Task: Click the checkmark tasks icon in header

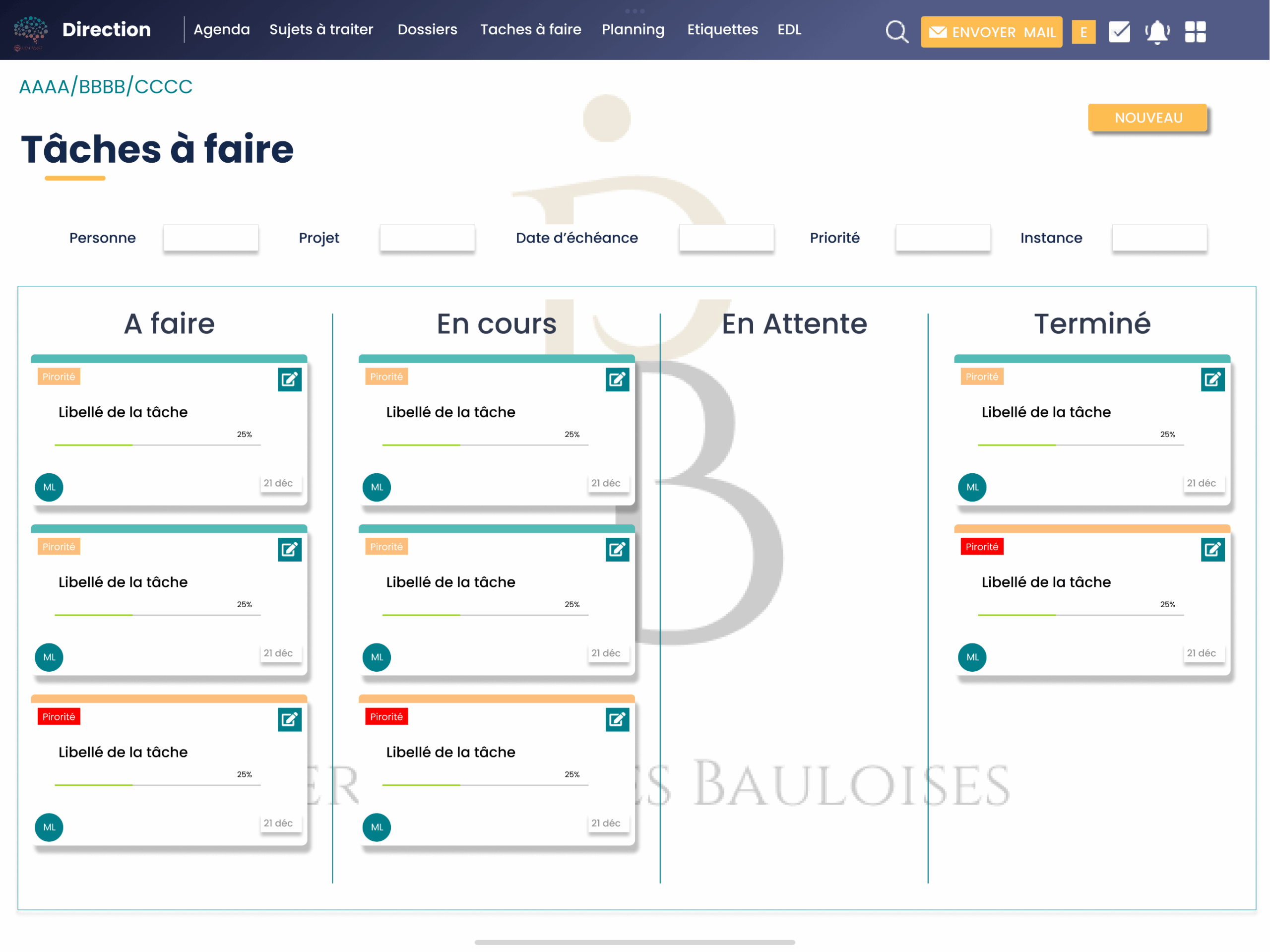Action: click(1119, 32)
